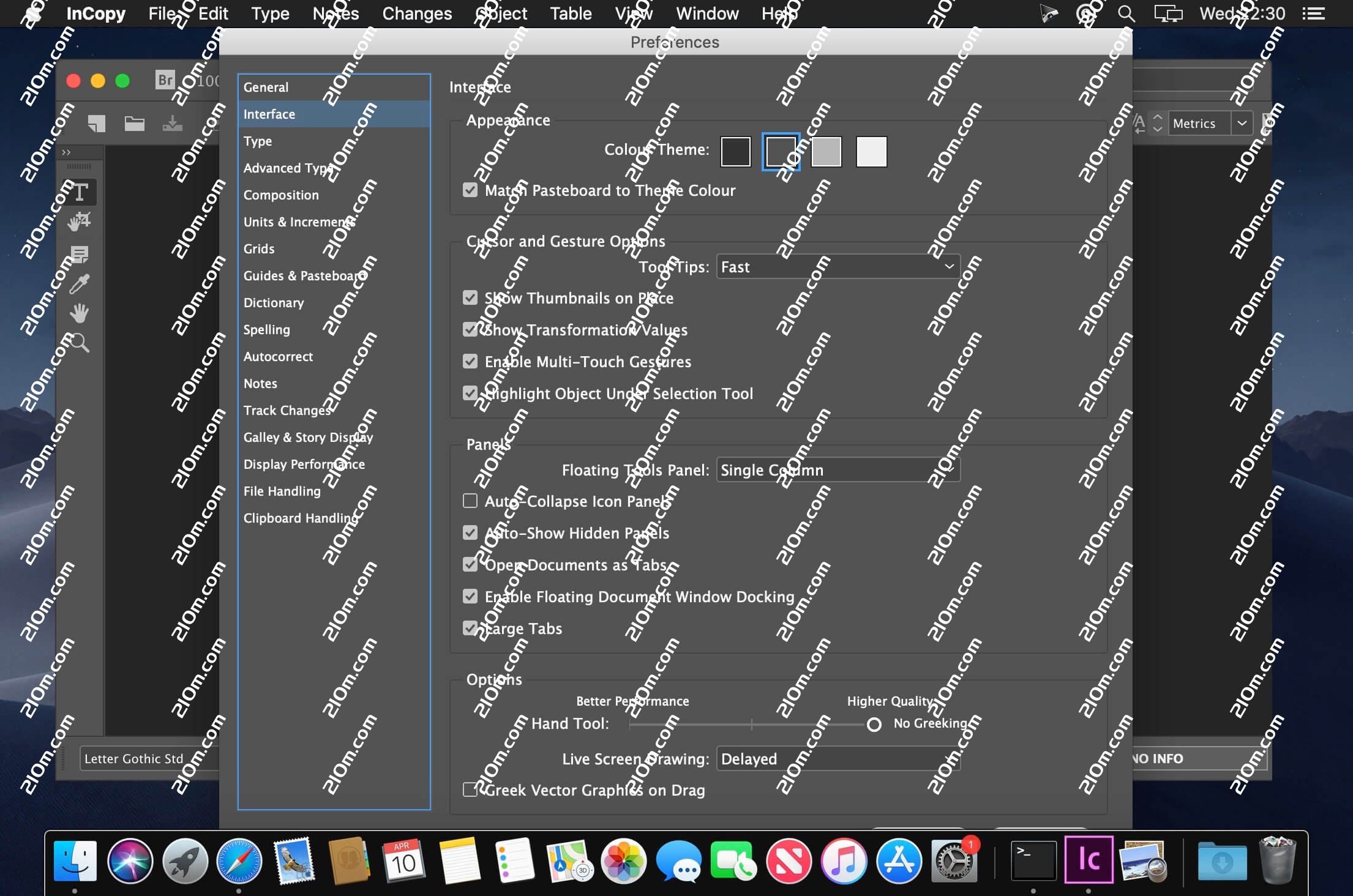Viewport: 1353px width, 896px height.
Task: Open Finder from the dock
Action: click(75, 861)
